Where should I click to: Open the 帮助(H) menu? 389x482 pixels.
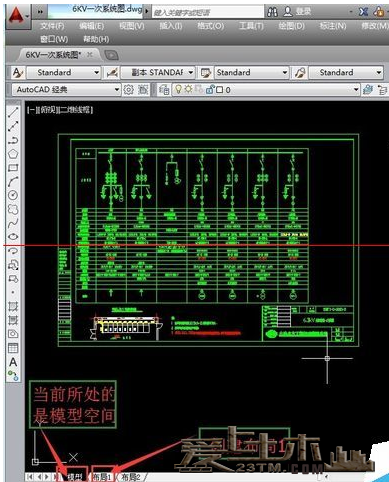coord(96,39)
